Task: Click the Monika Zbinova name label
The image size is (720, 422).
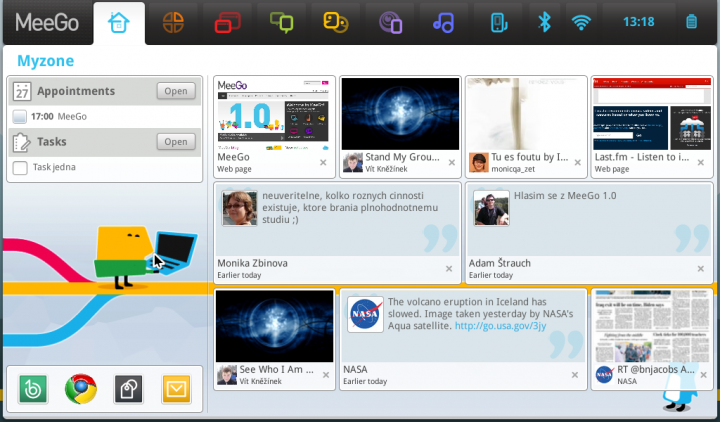Action: coord(253,263)
